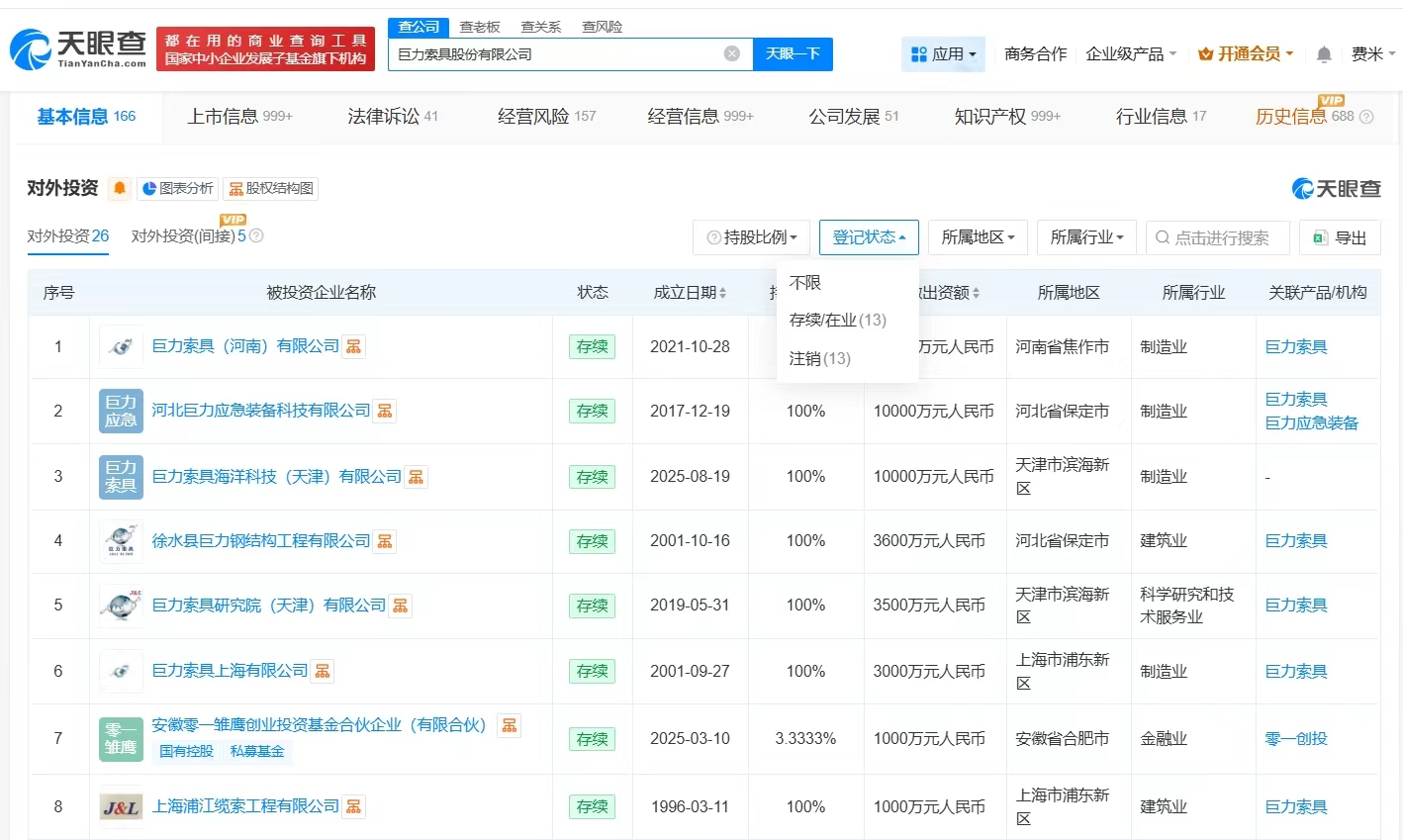Open the notification bell in the header
The width and height of the screenshot is (1403, 840).
click(1324, 54)
